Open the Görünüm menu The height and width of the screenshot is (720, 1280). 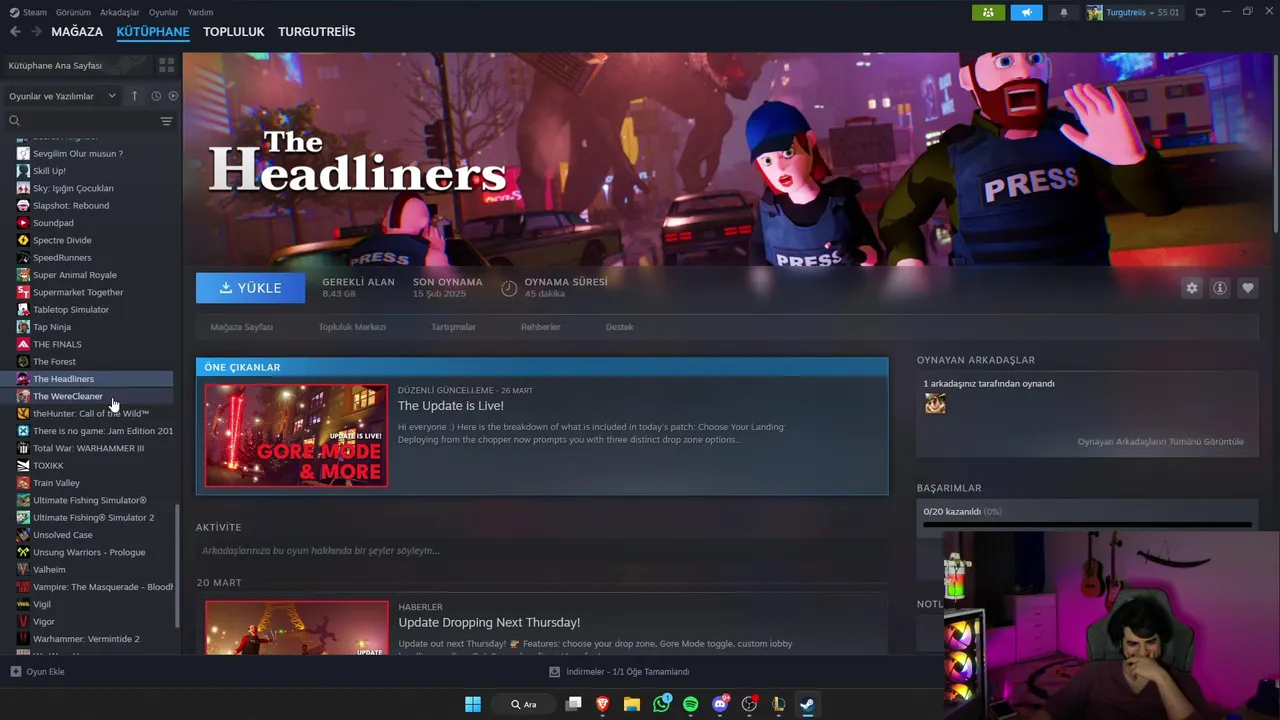coord(73,12)
